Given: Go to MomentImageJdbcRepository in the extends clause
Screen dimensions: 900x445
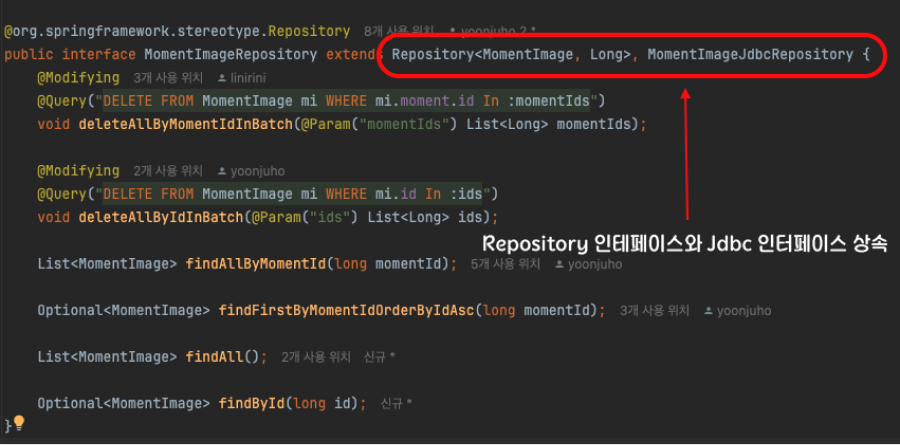Looking at the screenshot, I should click(750, 55).
